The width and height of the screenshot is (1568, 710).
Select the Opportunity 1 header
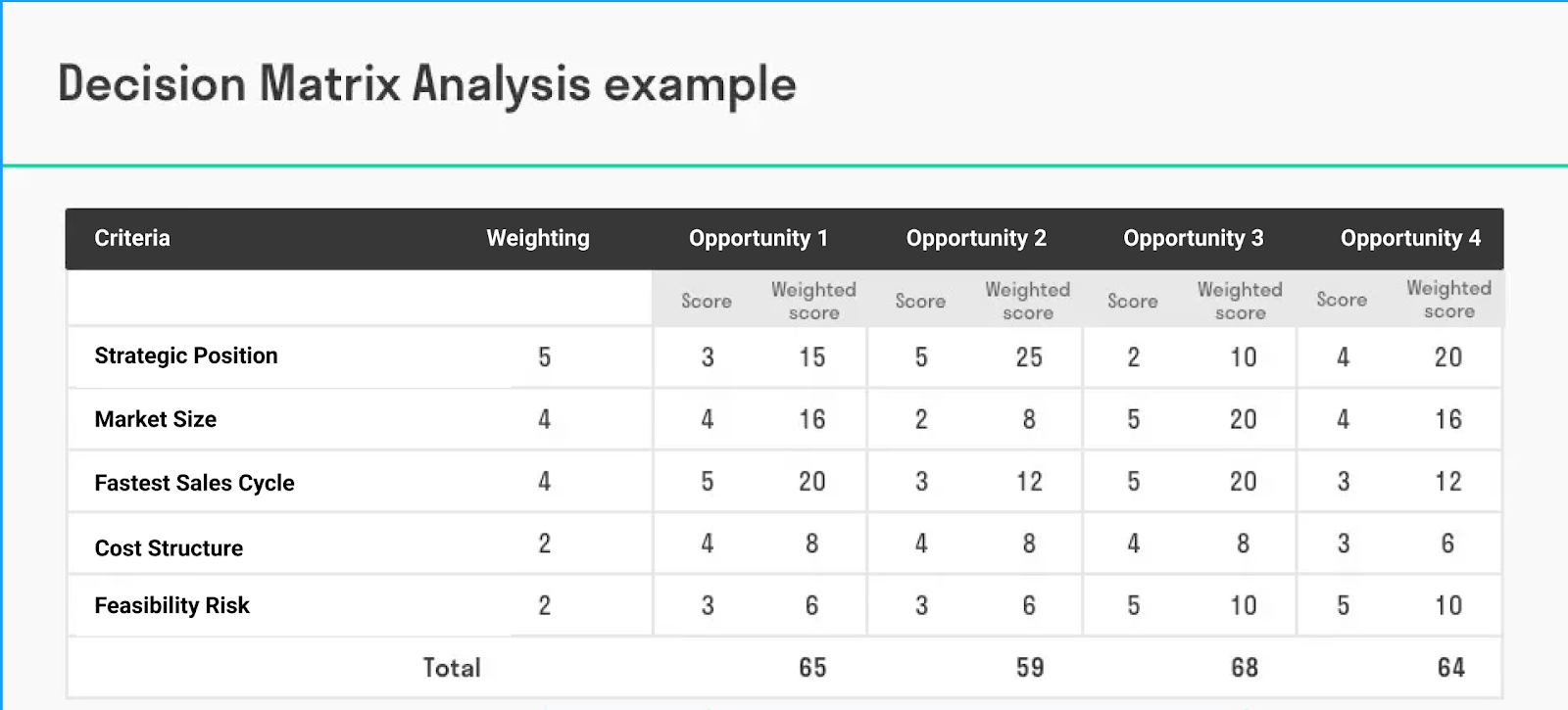[x=758, y=238]
